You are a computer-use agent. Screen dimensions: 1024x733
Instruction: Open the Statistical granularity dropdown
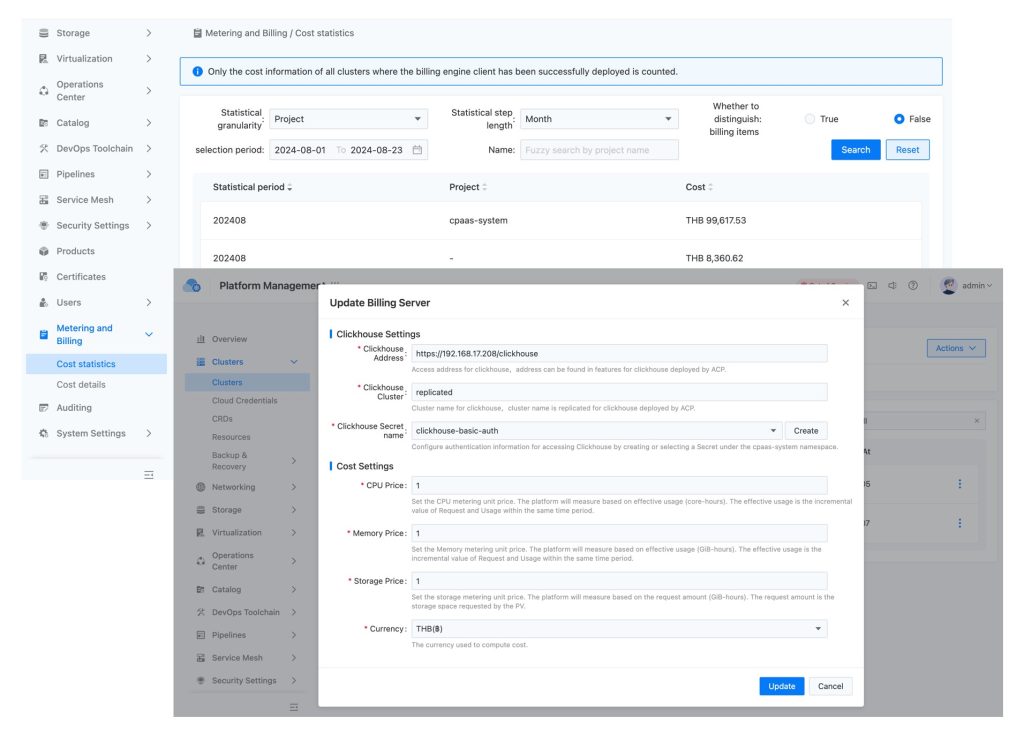pos(348,119)
